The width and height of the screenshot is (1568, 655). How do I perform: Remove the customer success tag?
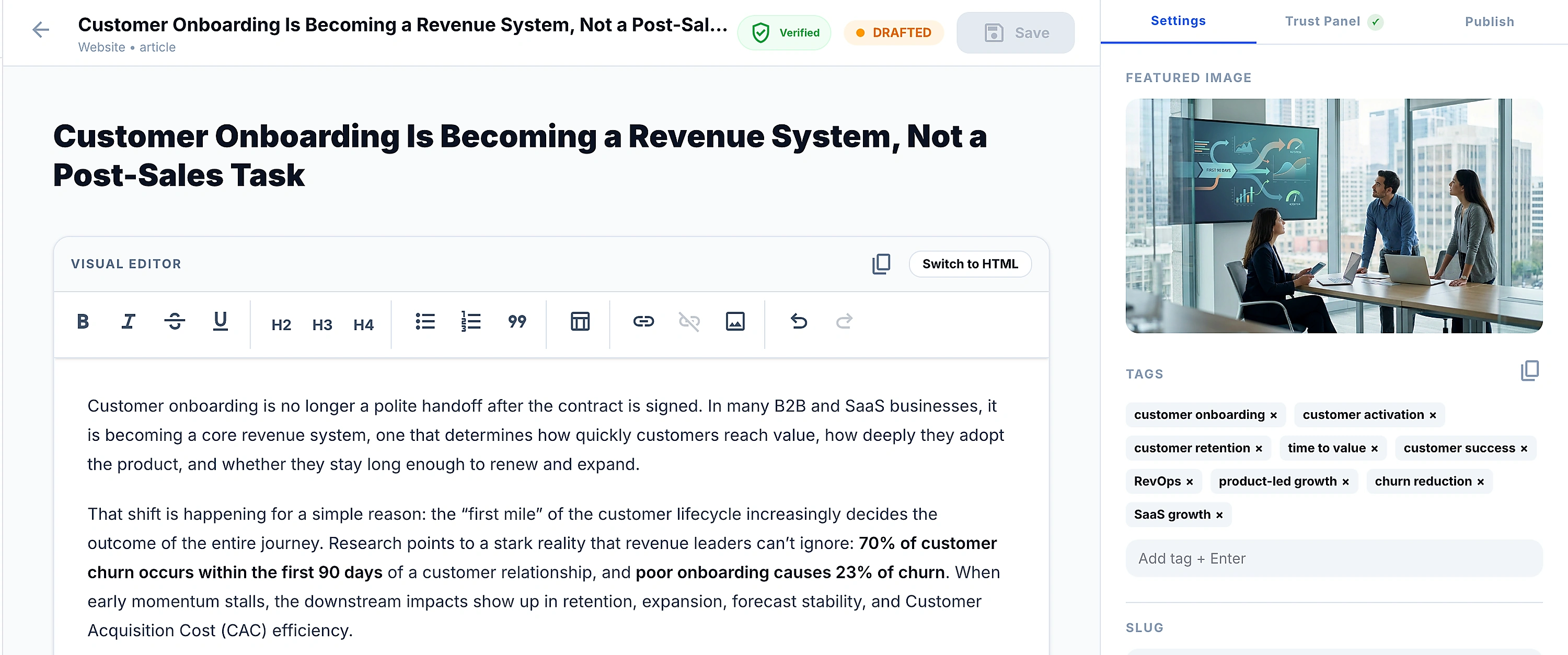coord(1524,449)
